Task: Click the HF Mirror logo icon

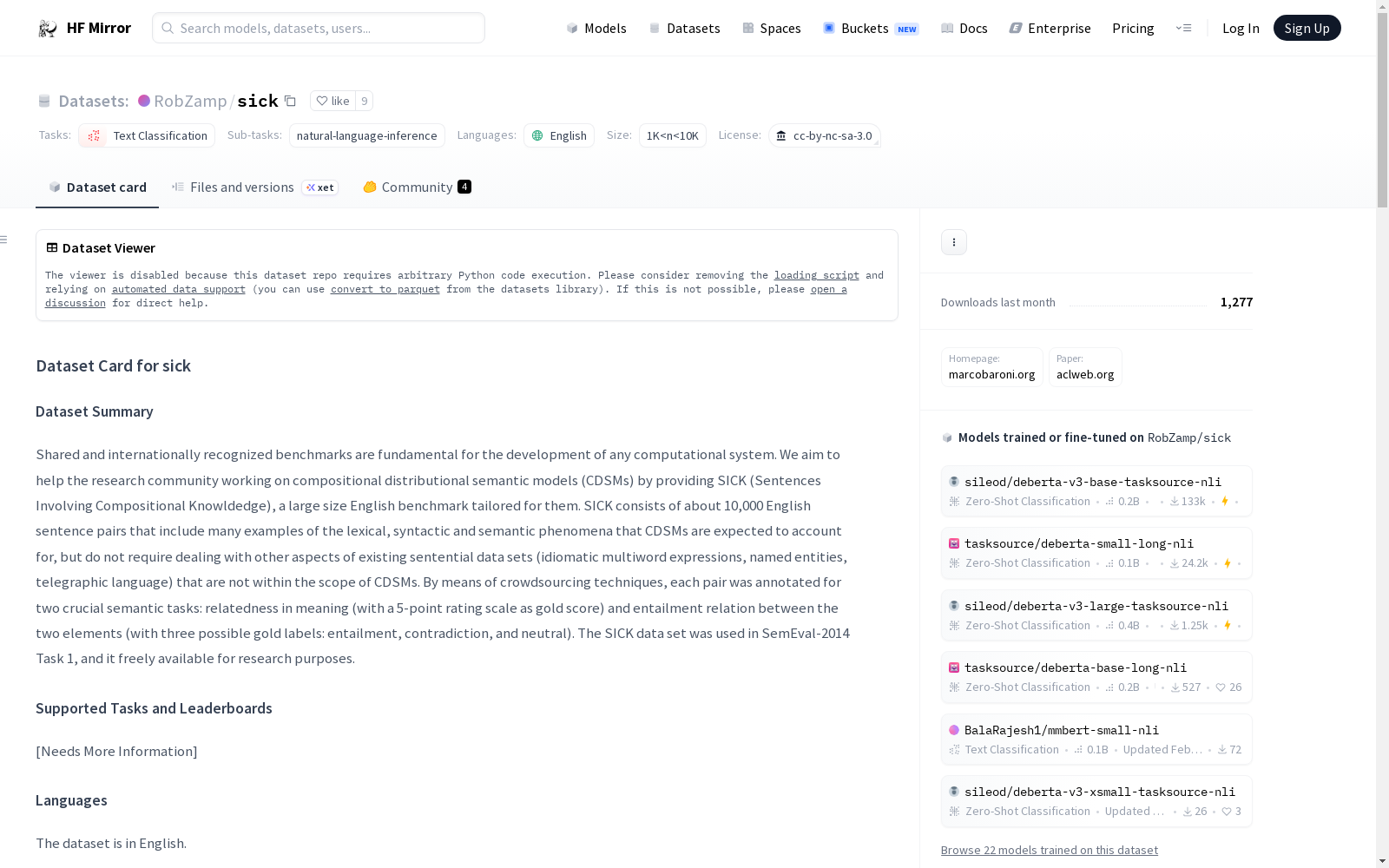Action: coord(48,29)
